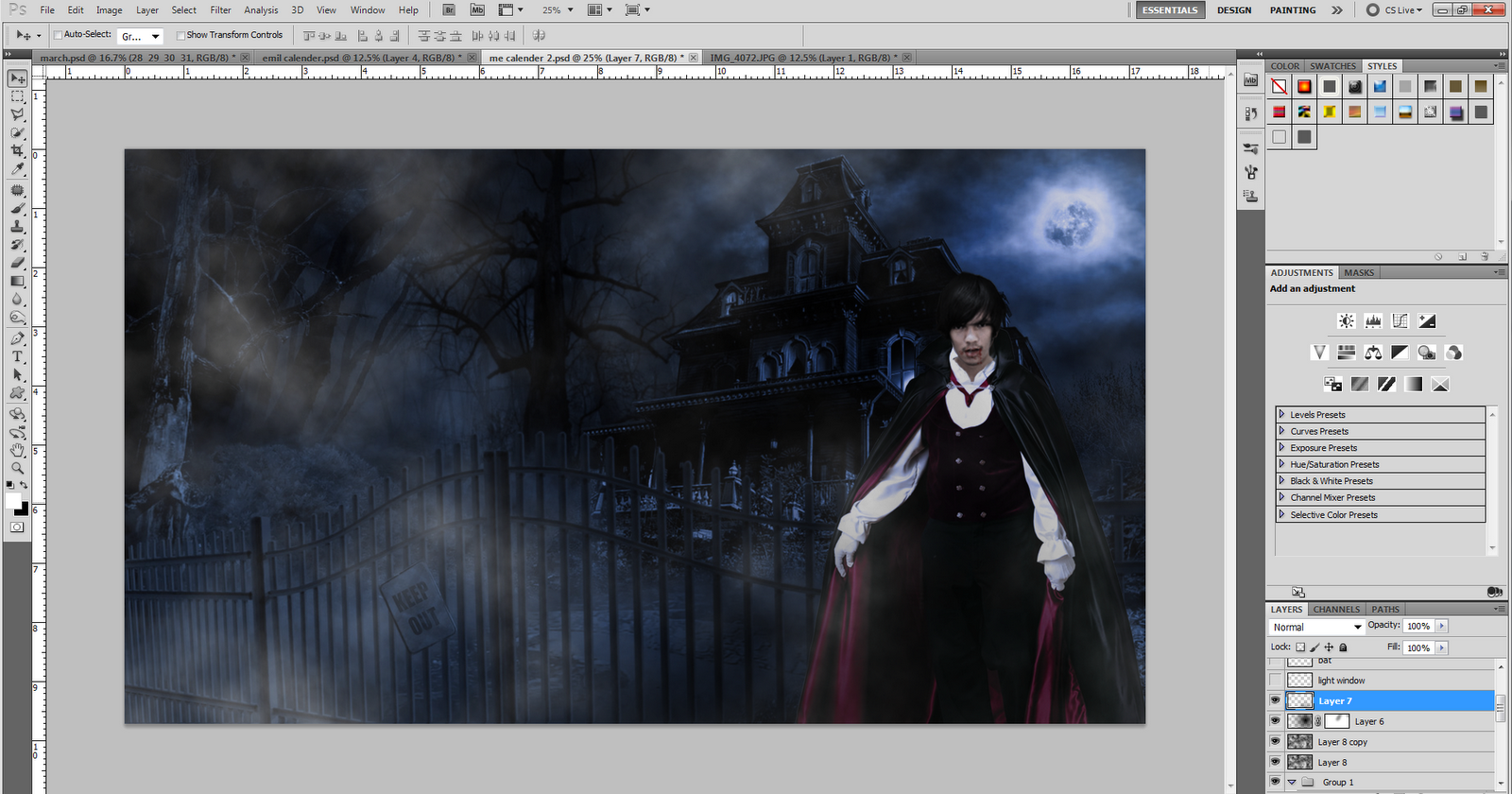Open the Opacity slider arrow
This screenshot has width=1512, height=794.
1442,626
